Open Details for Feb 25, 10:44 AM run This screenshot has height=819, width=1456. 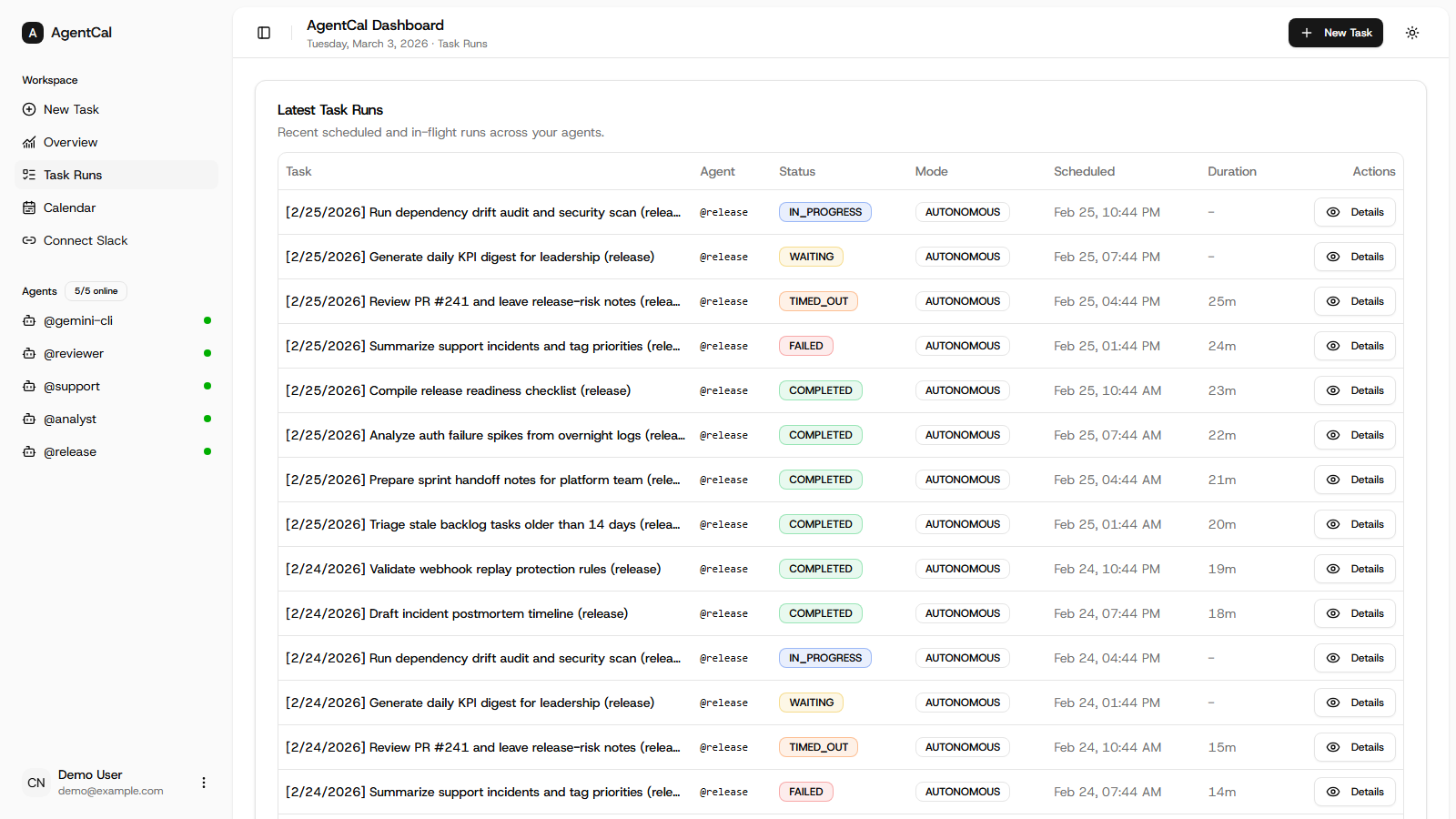[1354, 390]
